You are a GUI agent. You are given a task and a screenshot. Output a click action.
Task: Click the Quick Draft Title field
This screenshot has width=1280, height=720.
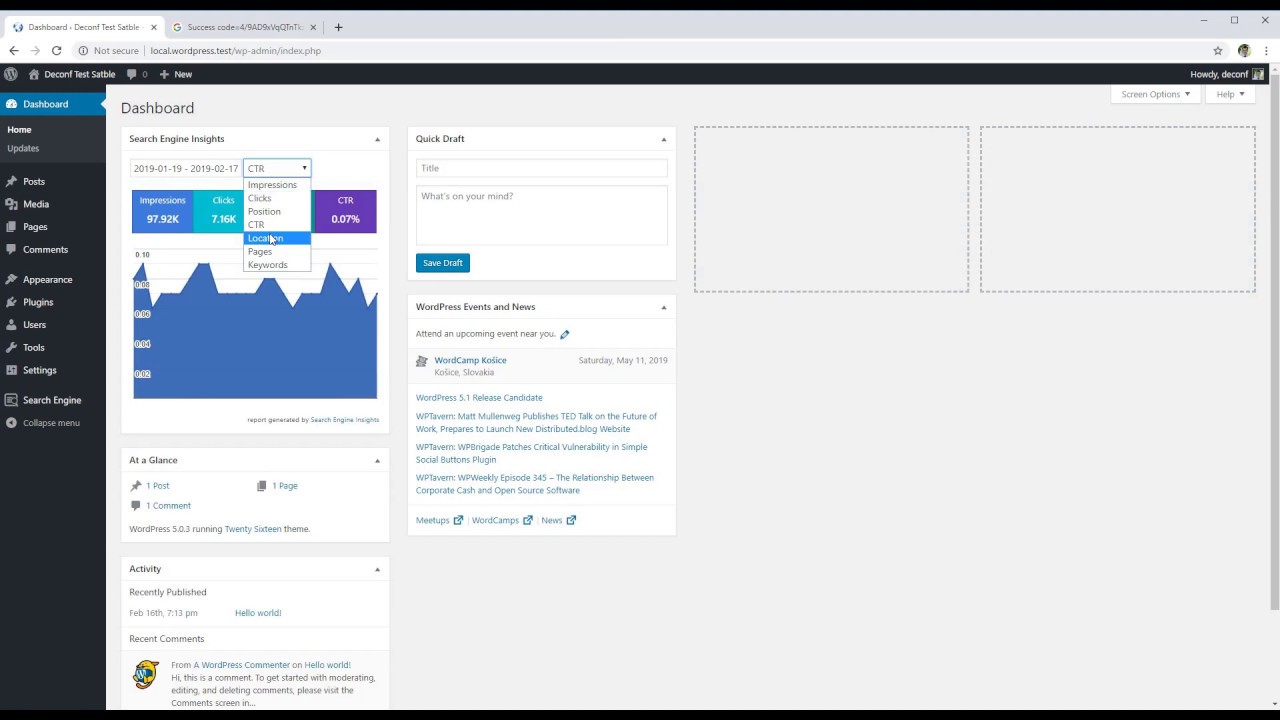541,168
